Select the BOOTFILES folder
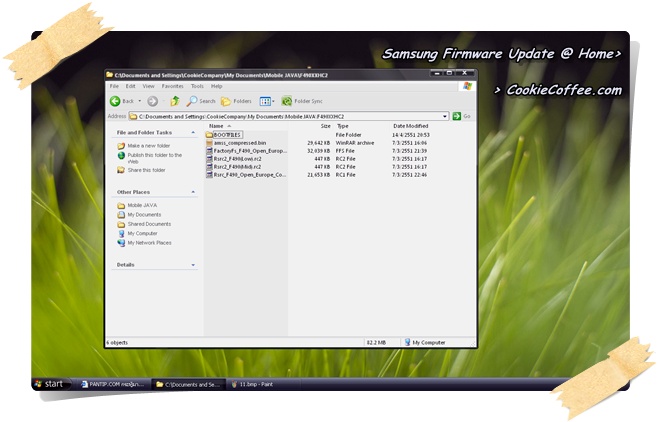The image size is (661, 422). click(x=227, y=135)
